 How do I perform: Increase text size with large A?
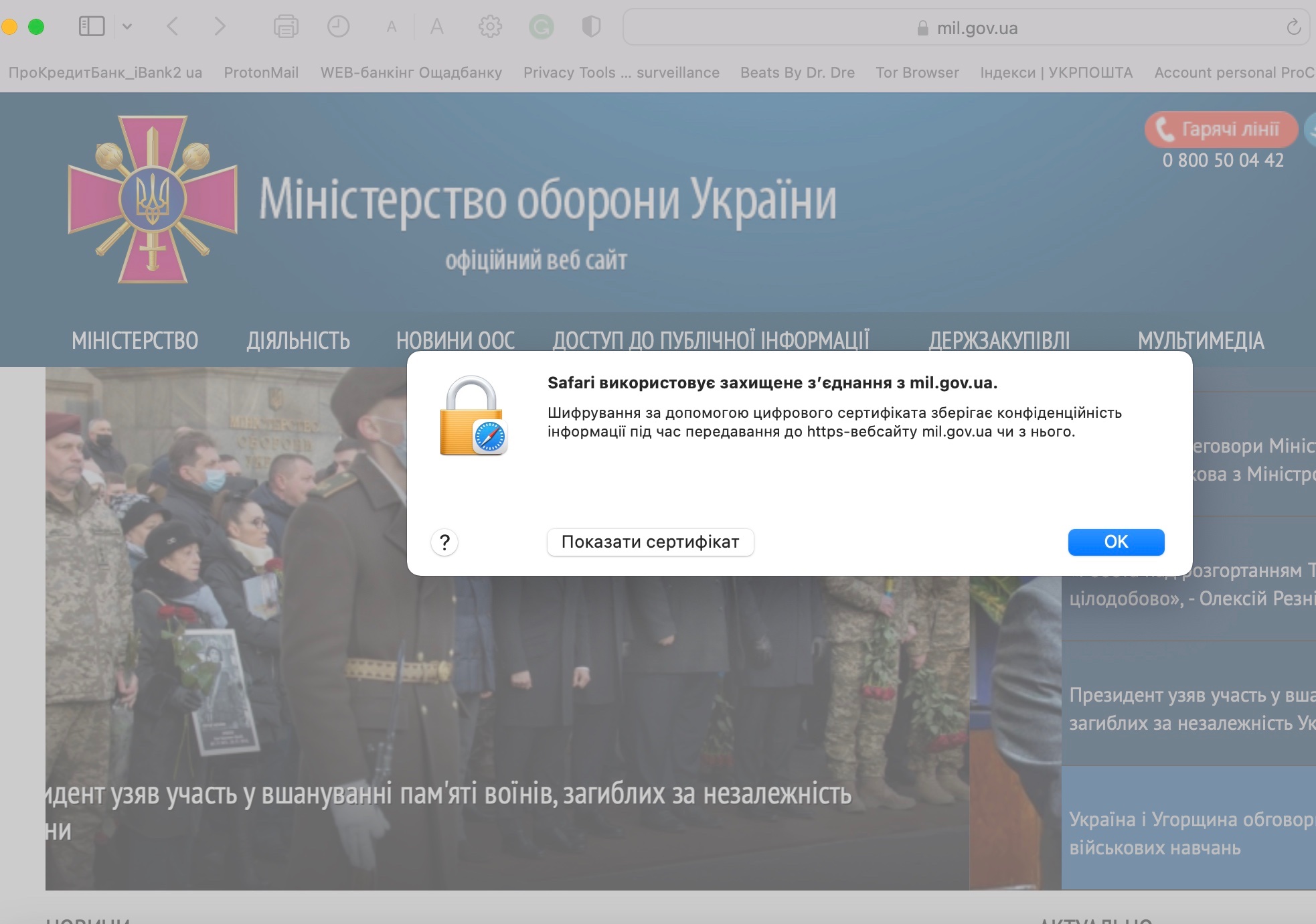click(x=436, y=27)
